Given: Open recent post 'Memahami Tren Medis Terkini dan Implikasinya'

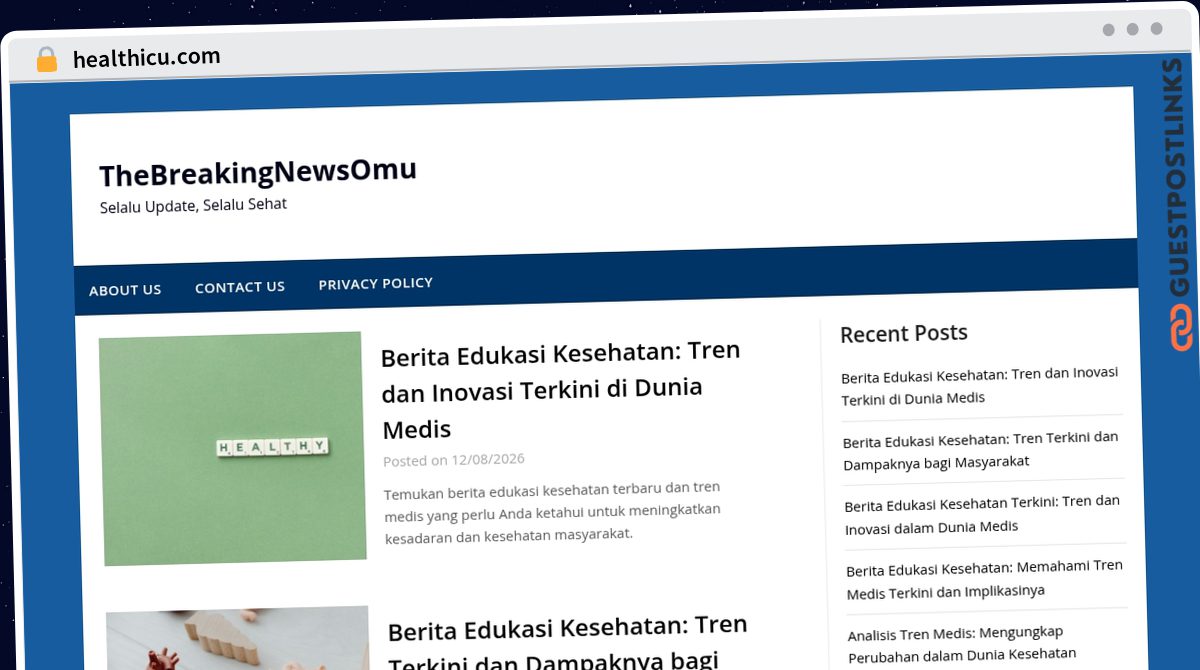Looking at the screenshot, I should tap(984, 578).
